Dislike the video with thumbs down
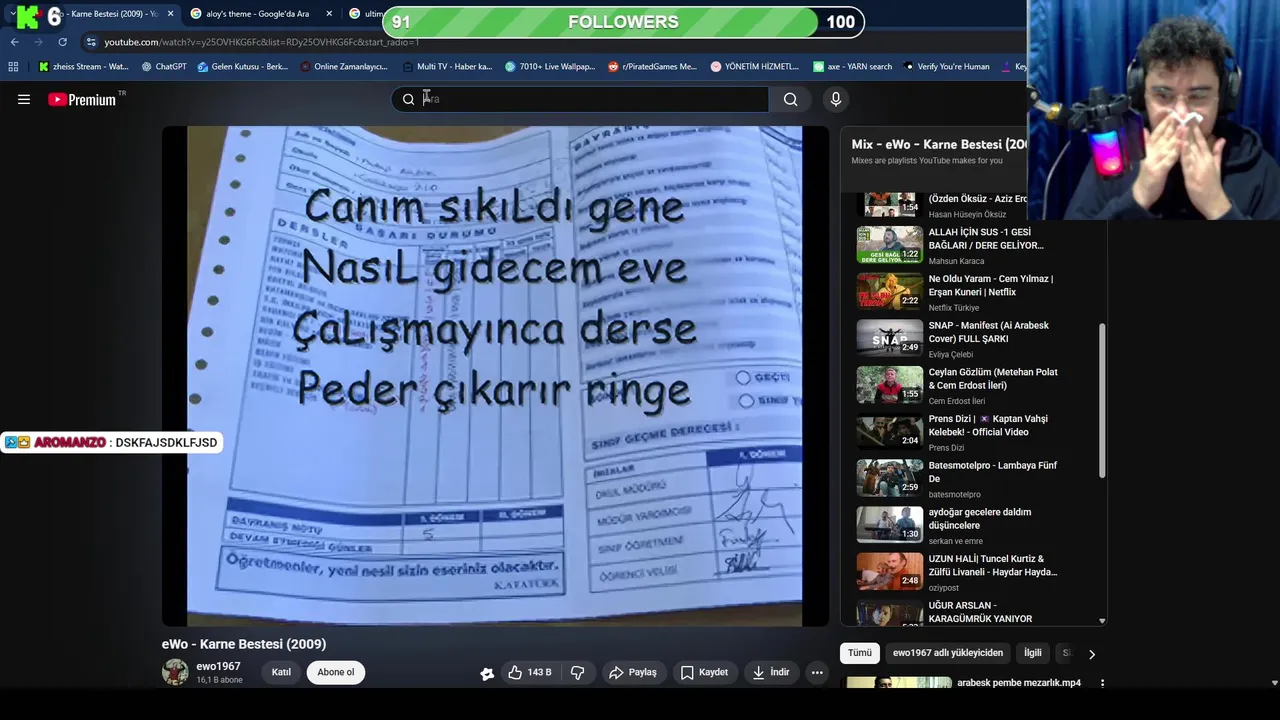This screenshot has width=1280, height=720. point(577,672)
